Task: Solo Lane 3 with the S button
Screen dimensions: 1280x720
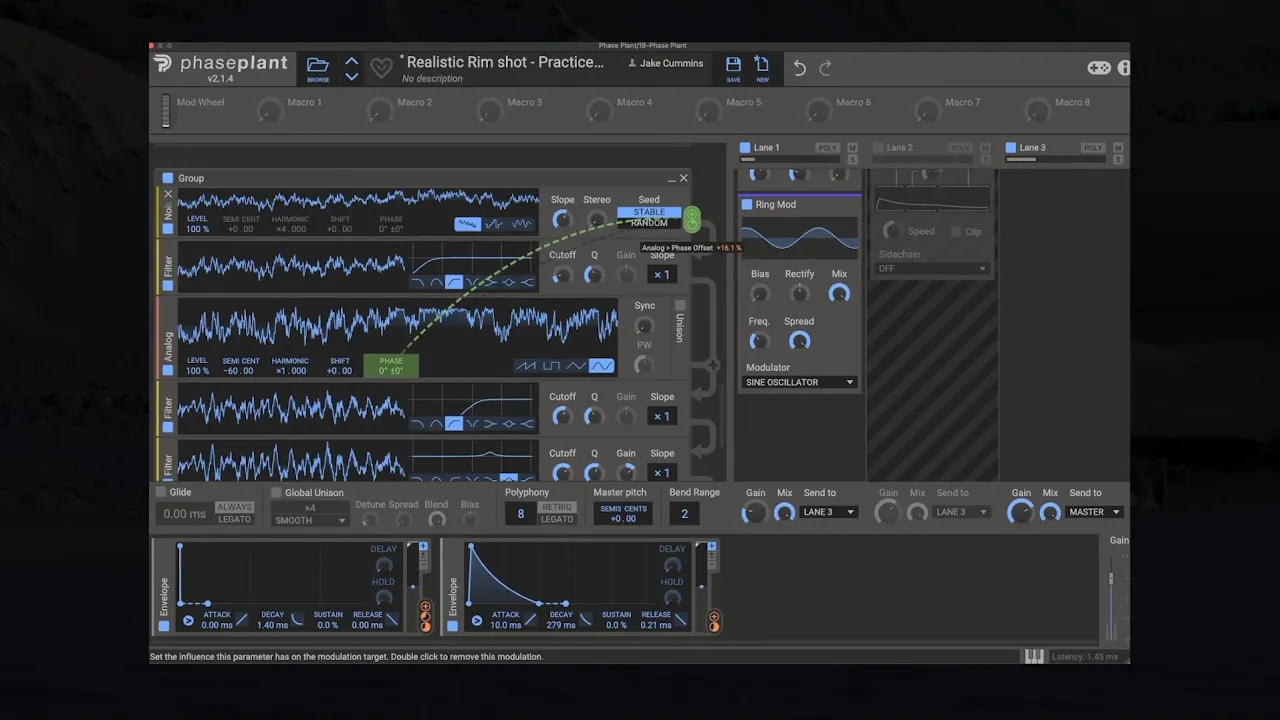Action: (x=1118, y=160)
